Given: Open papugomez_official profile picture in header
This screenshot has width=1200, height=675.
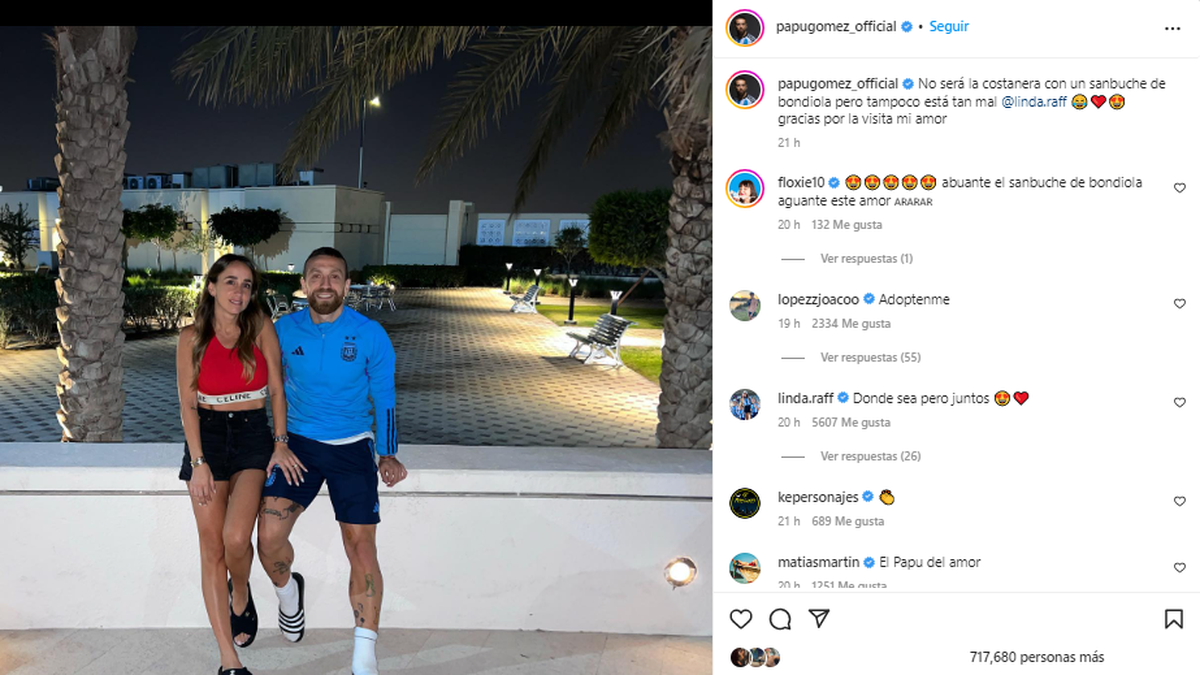Looking at the screenshot, I should 744,27.
